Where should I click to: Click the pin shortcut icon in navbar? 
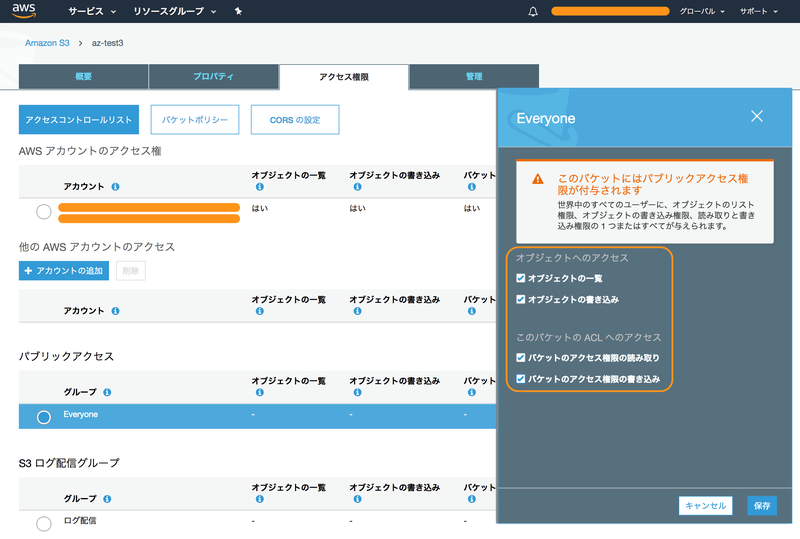(238, 11)
